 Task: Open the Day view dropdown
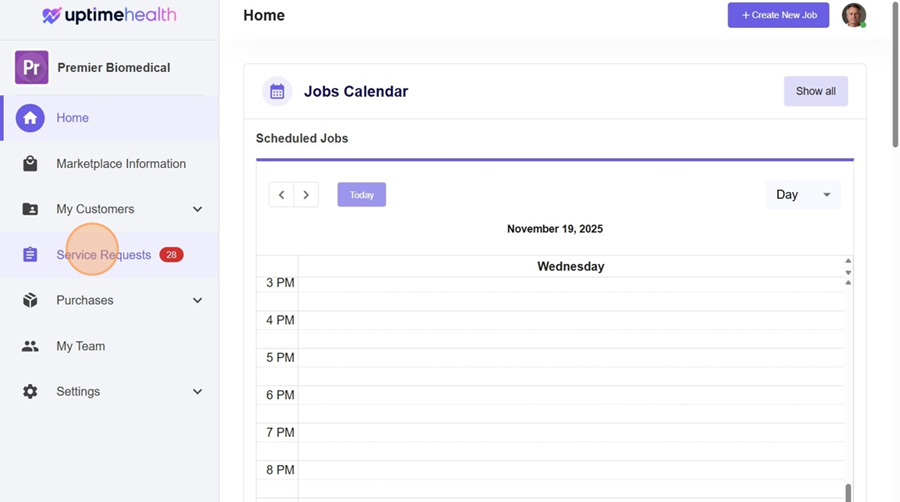click(x=803, y=195)
